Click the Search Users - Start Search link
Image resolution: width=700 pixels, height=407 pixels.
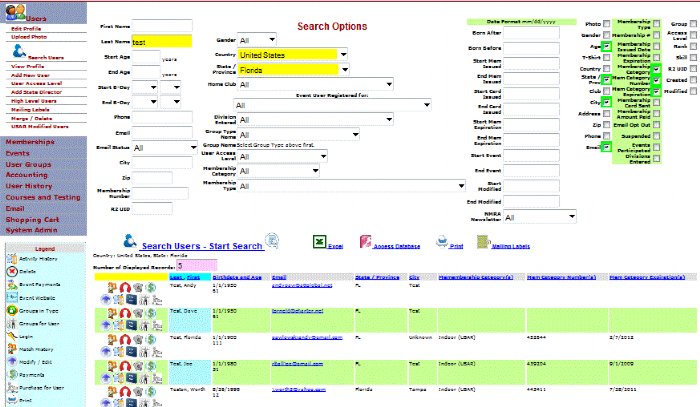click(202, 246)
